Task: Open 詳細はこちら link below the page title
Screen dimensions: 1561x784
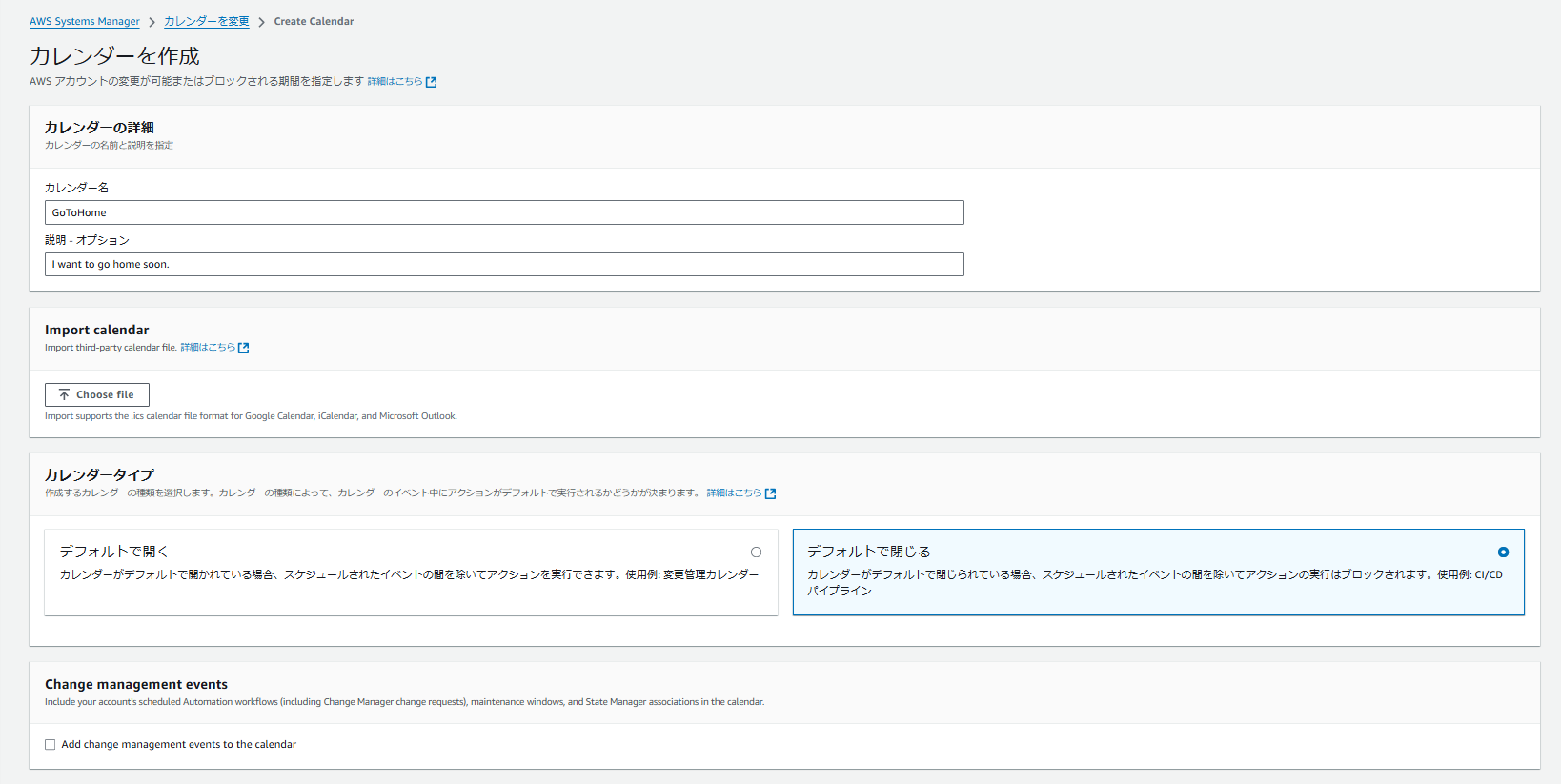Action: tap(395, 82)
